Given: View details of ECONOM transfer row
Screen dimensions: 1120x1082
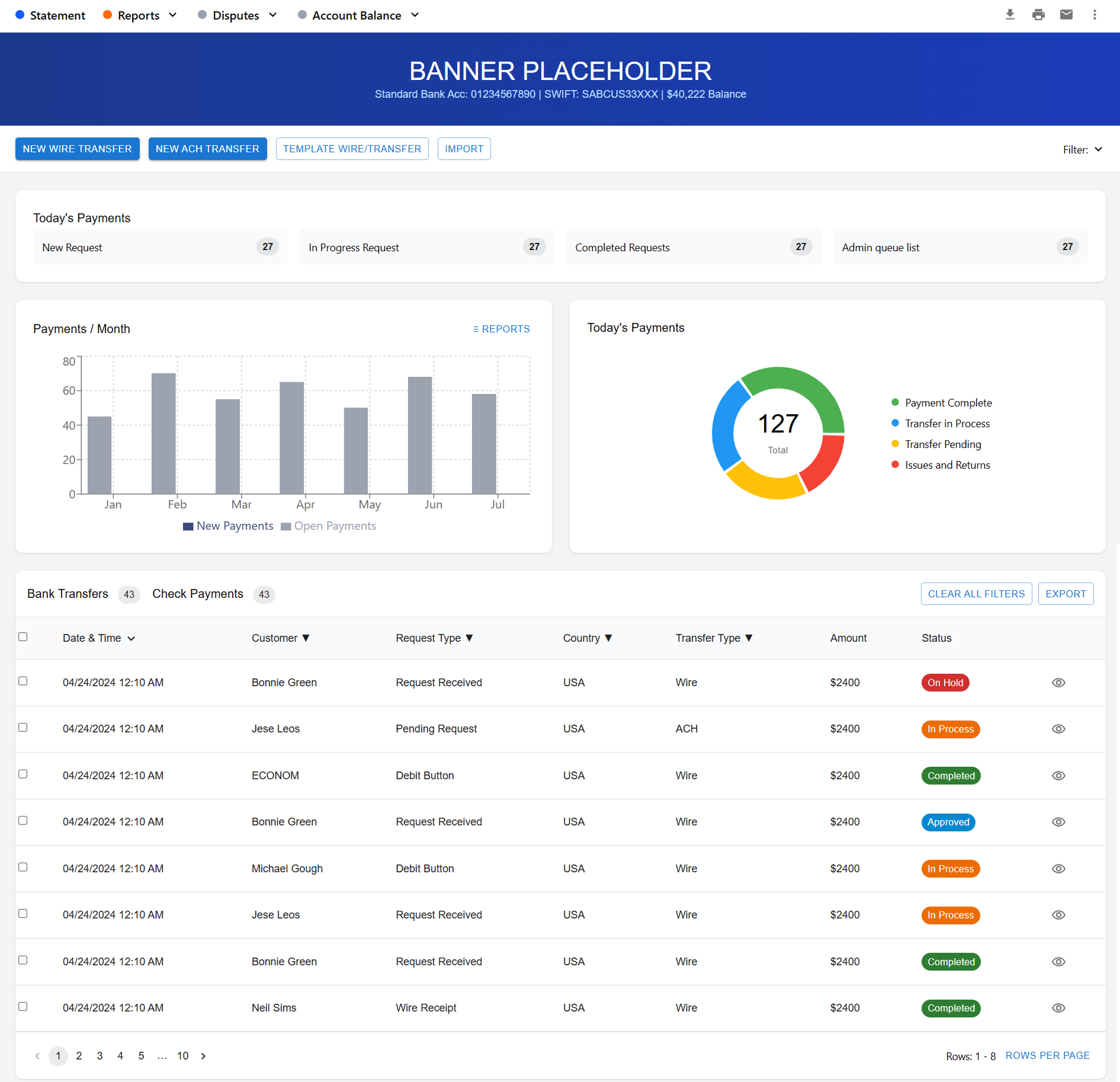Looking at the screenshot, I should pyautogui.click(x=1058, y=776).
